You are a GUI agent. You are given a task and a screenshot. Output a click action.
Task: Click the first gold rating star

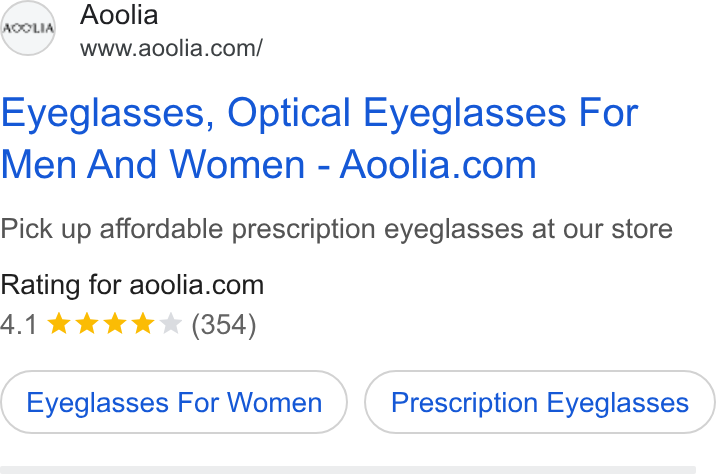pos(59,323)
